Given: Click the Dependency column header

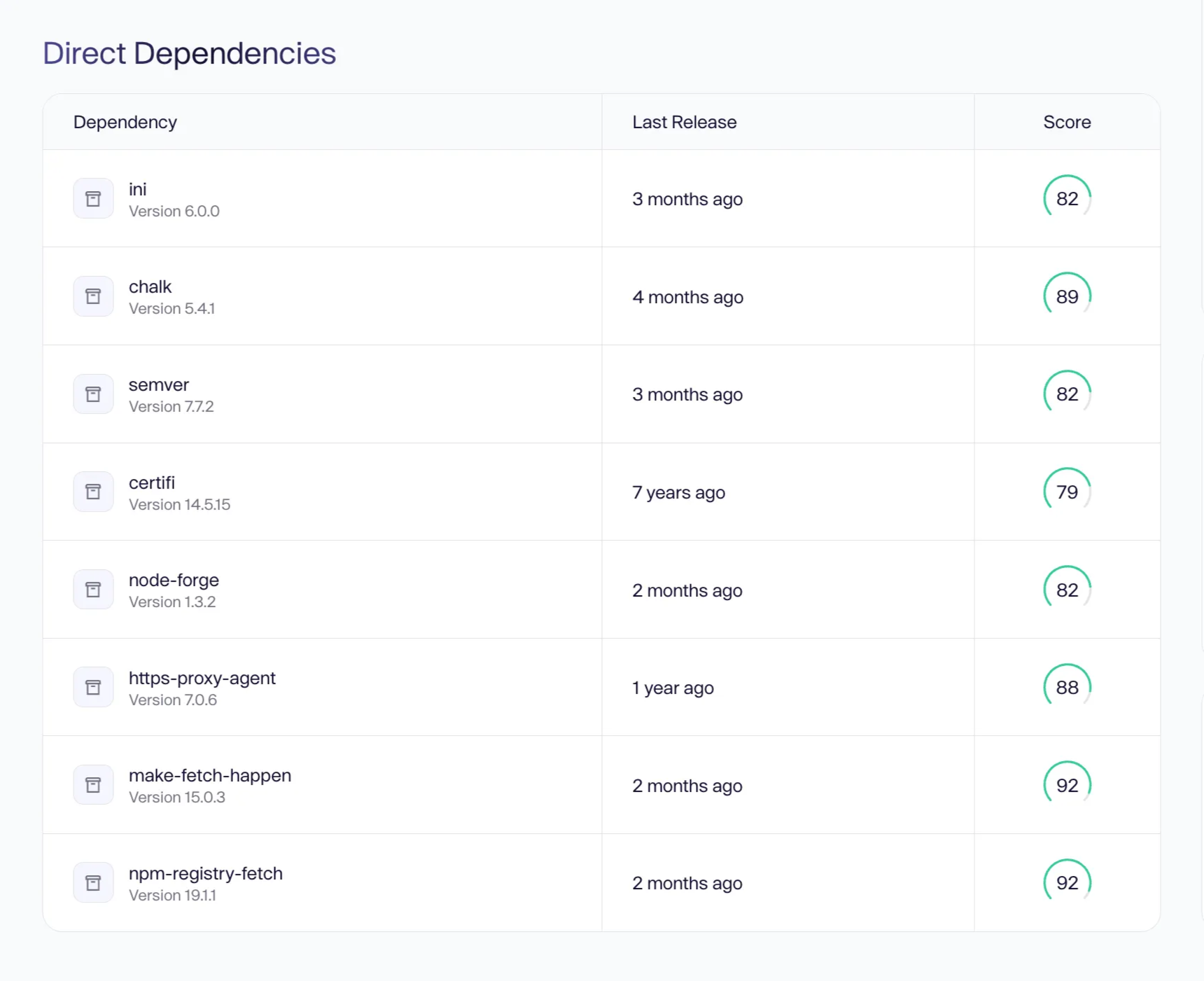Looking at the screenshot, I should pyautogui.click(x=125, y=123).
